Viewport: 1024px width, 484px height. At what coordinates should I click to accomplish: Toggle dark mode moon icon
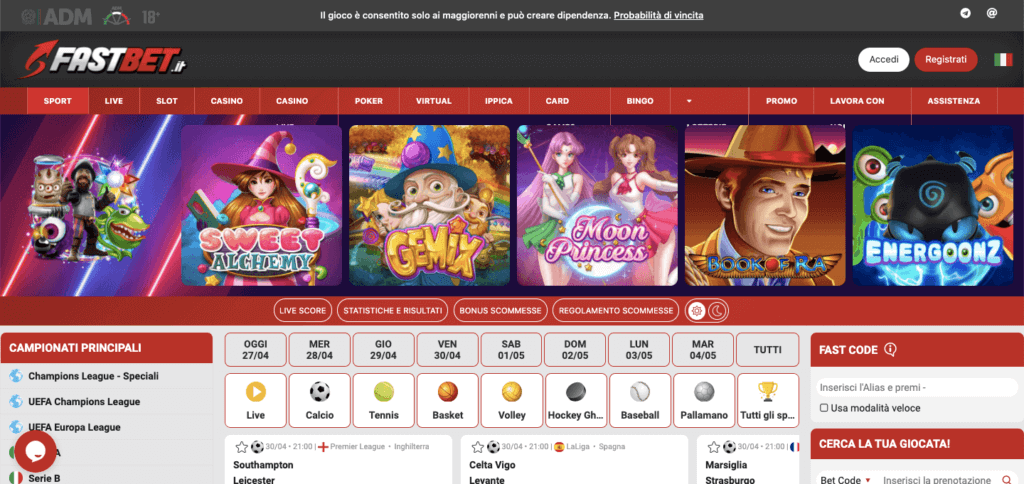coord(718,311)
